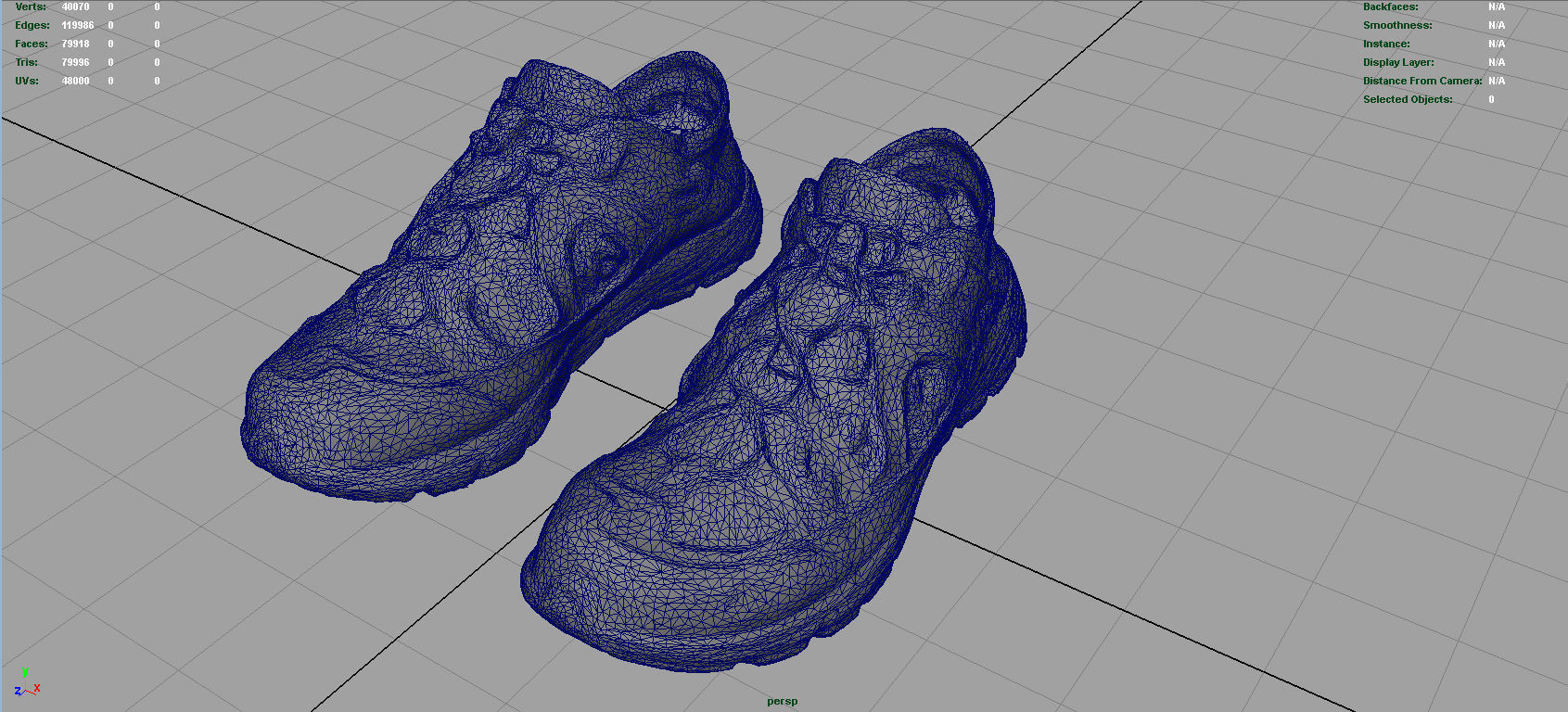1568x712 pixels.
Task: Click the N/A value beside Backfaces
Action: point(1497,6)
